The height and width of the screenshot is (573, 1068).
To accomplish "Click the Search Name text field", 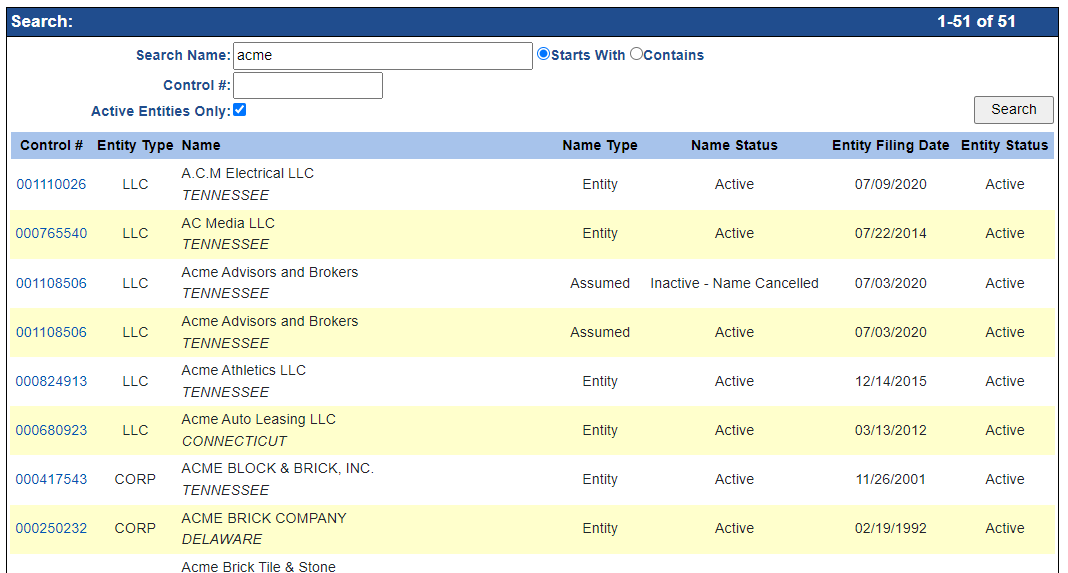I will click(382, 56).
